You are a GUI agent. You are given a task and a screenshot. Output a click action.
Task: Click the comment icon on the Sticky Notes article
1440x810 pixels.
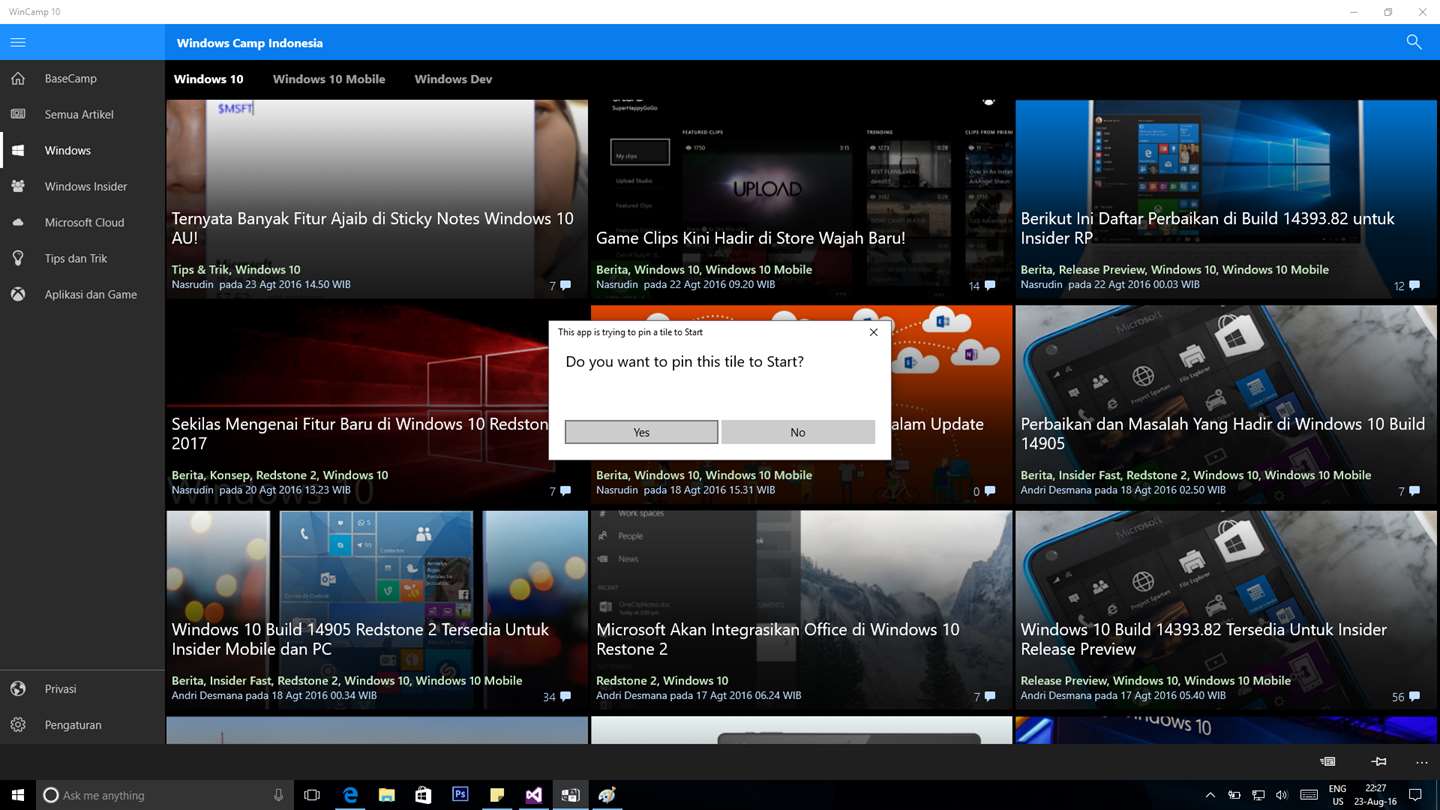566,285
